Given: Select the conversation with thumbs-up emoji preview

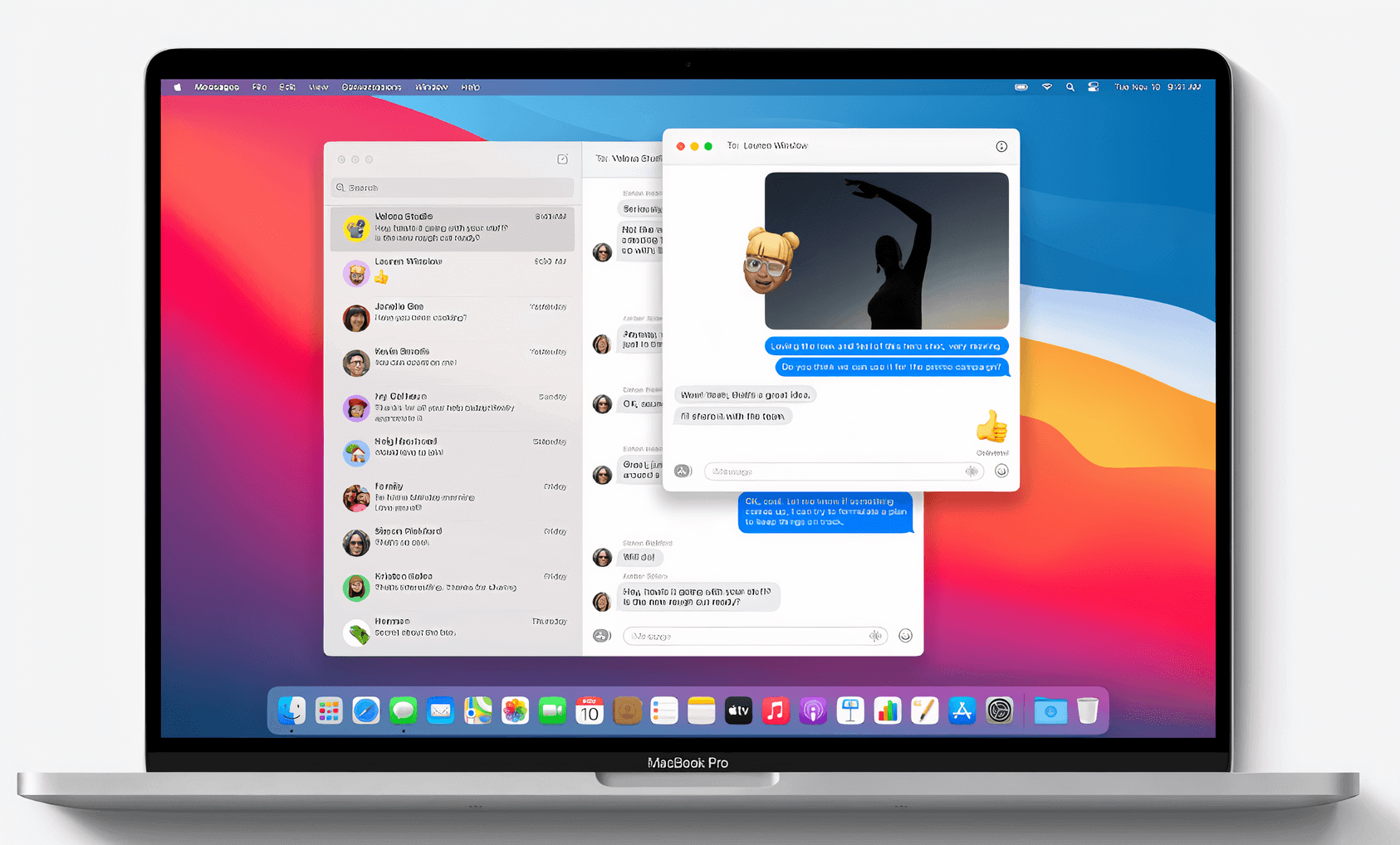Looking at the screenshot, I should (x=453, y=273).
